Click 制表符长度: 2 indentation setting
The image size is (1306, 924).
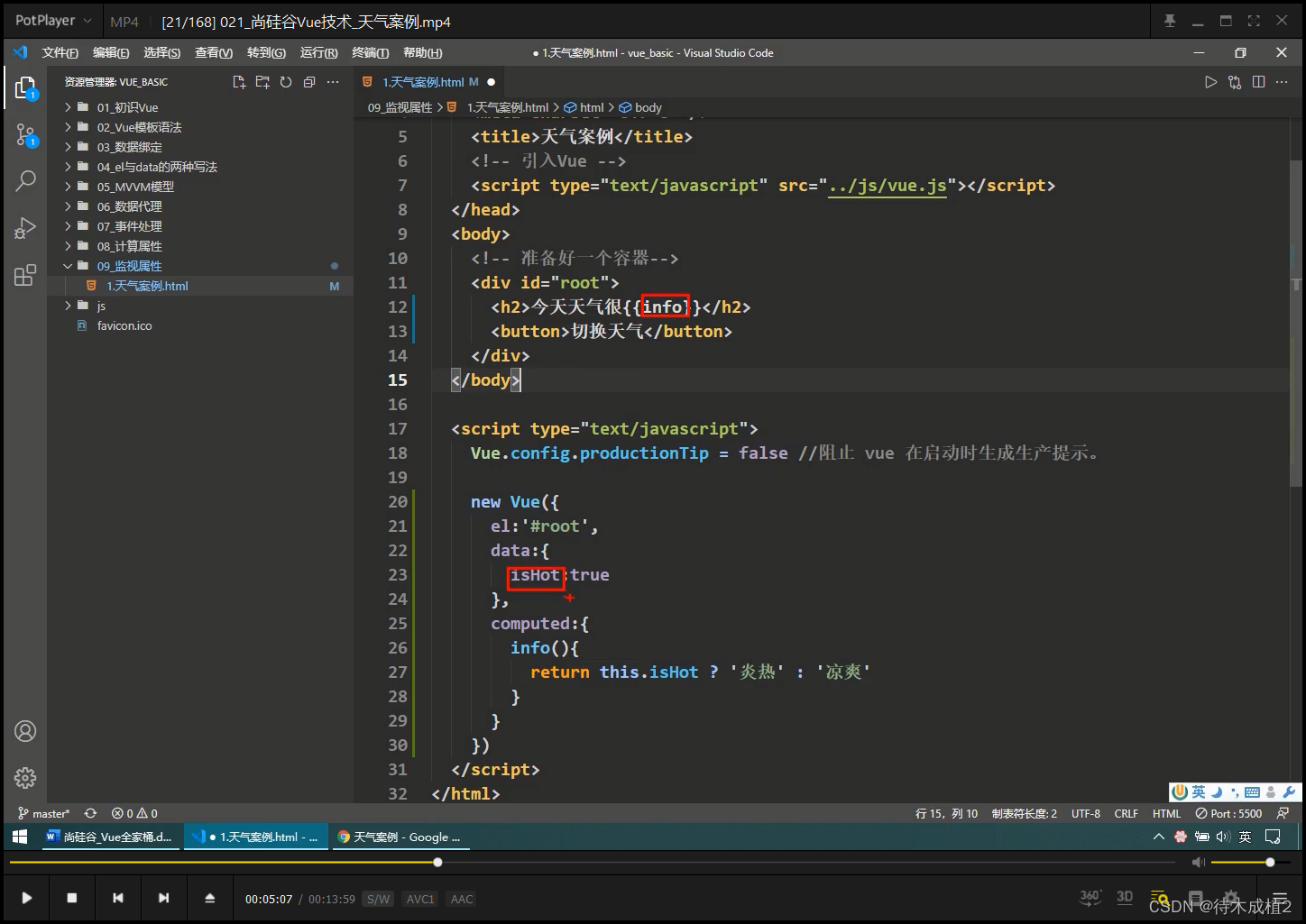pyautogui.click(x=1025, y=813)
